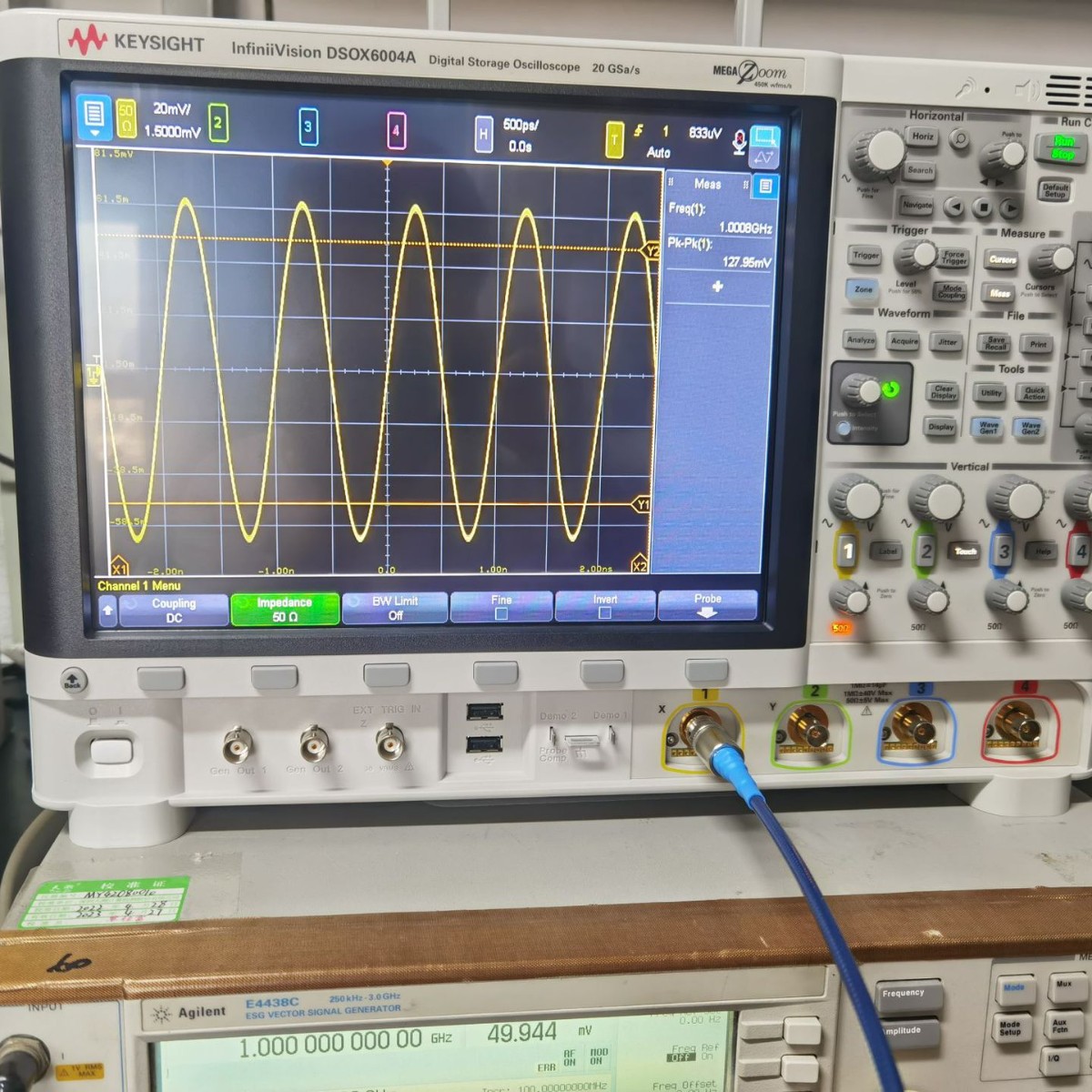Tap the pink channel 4 badge on screen
Screen dimensions: 1092x1092
click(395, 130)
